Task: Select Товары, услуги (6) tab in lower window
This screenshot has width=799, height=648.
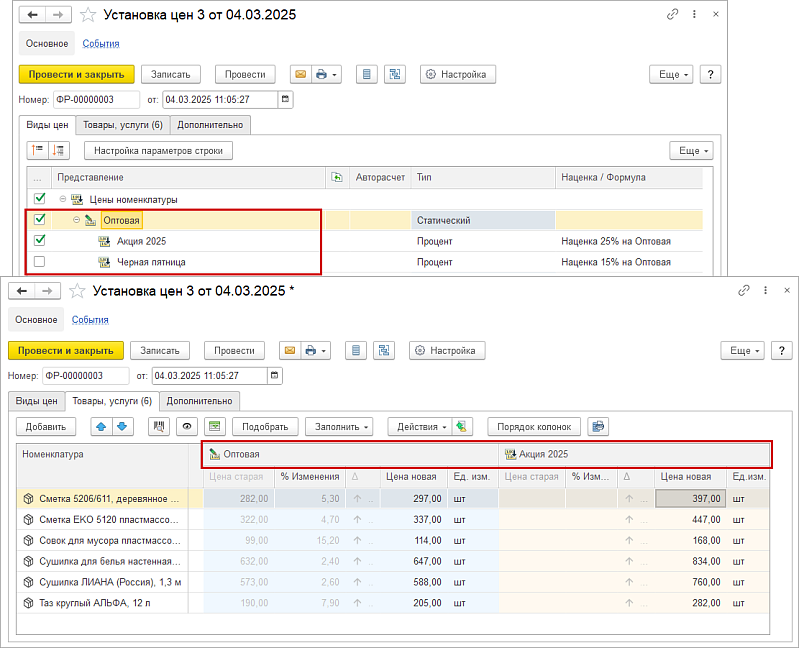Action: pyautogui.click(x=112, y=401)
